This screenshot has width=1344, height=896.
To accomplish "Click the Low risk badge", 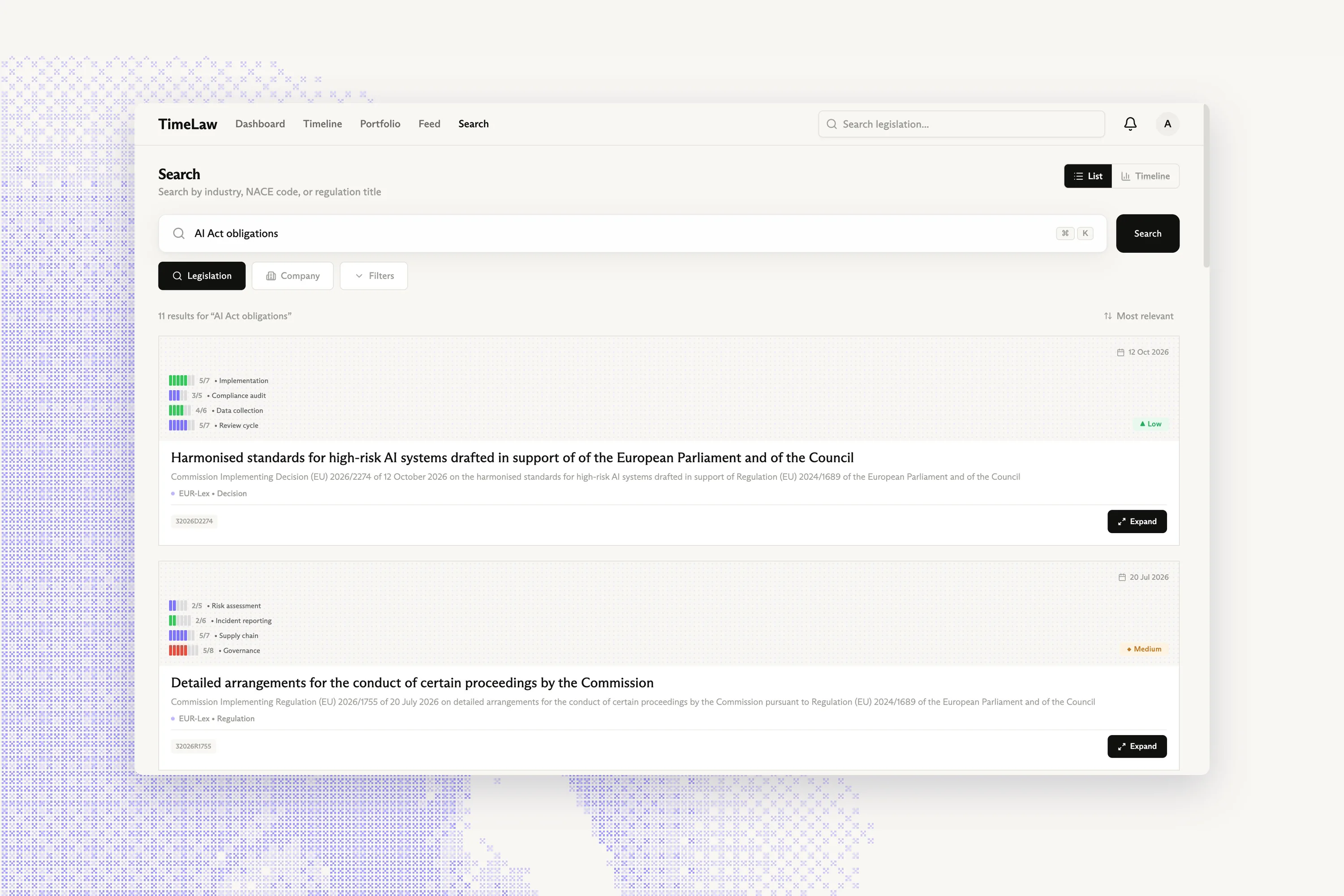I will (x=1150, y=424).
